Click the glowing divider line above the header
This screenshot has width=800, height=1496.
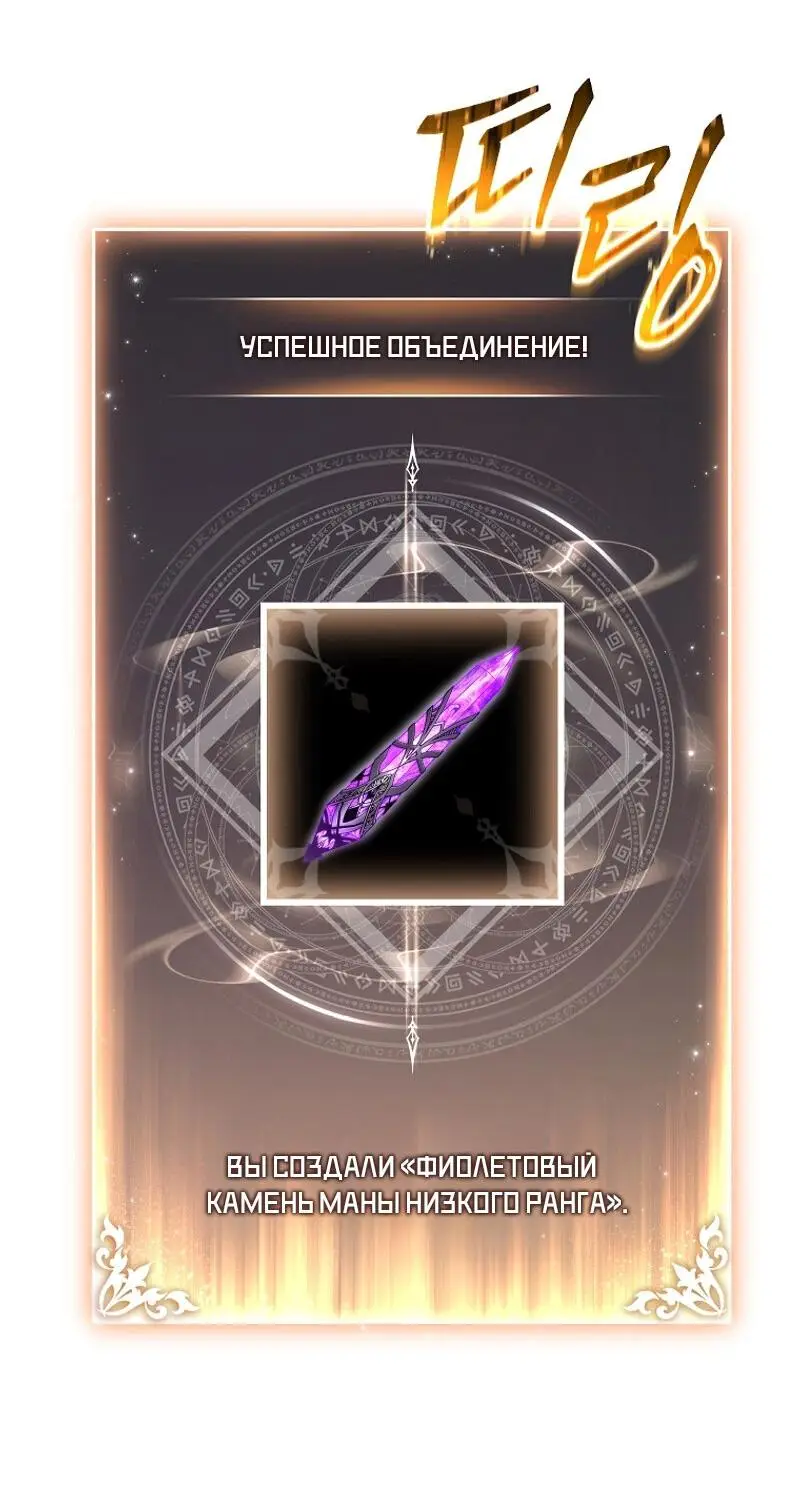point(410,298)
